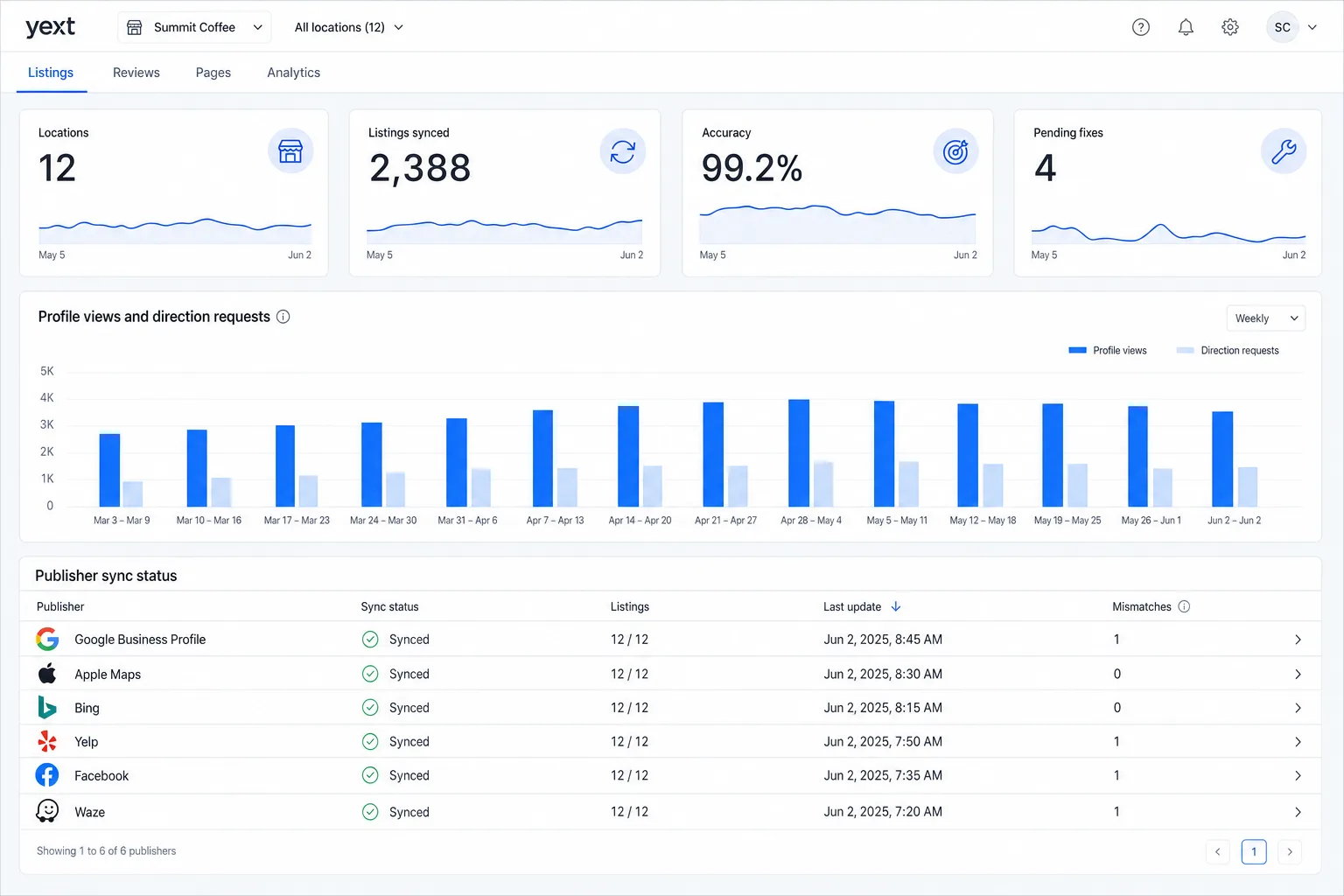Click the 12 / 12 listings cell for Yelp
Screen dimensions: 1344x896
click(629, 742)
